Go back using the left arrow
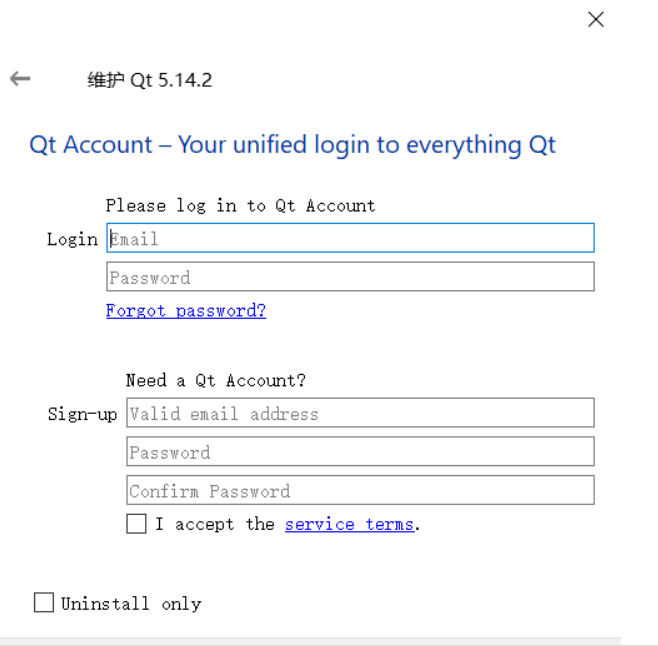 [20, 79]
